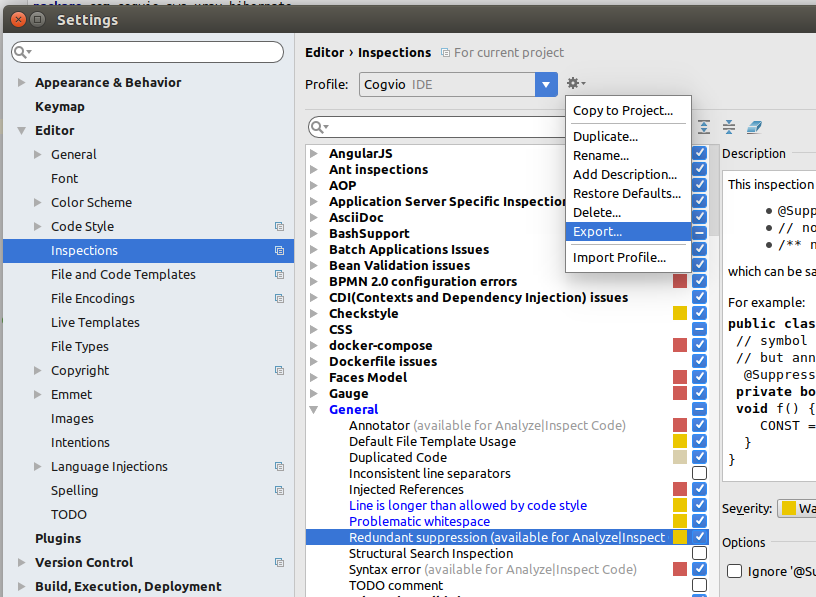Select 'Line is longer than allowed by code style'

[468, 505]
